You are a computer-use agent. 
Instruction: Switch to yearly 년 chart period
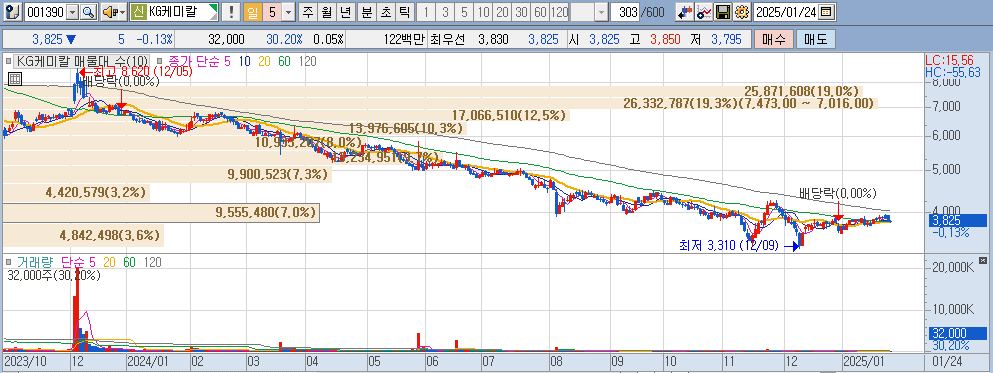tap(345, 12)
